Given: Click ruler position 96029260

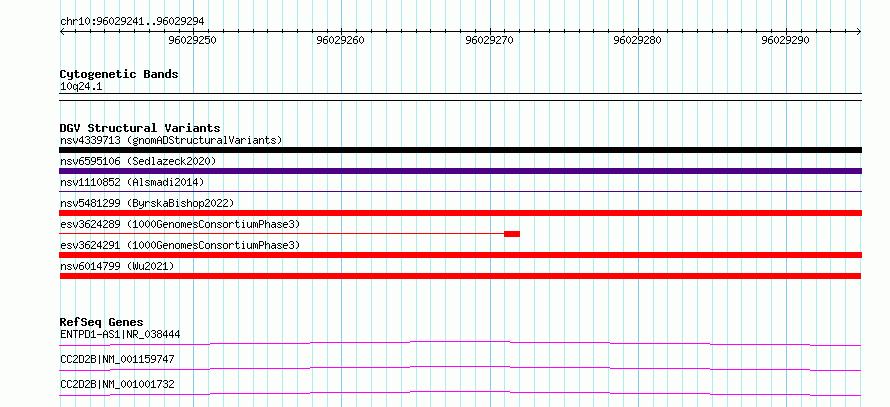Looking at the screenshot, I should [x=341, y=40].
